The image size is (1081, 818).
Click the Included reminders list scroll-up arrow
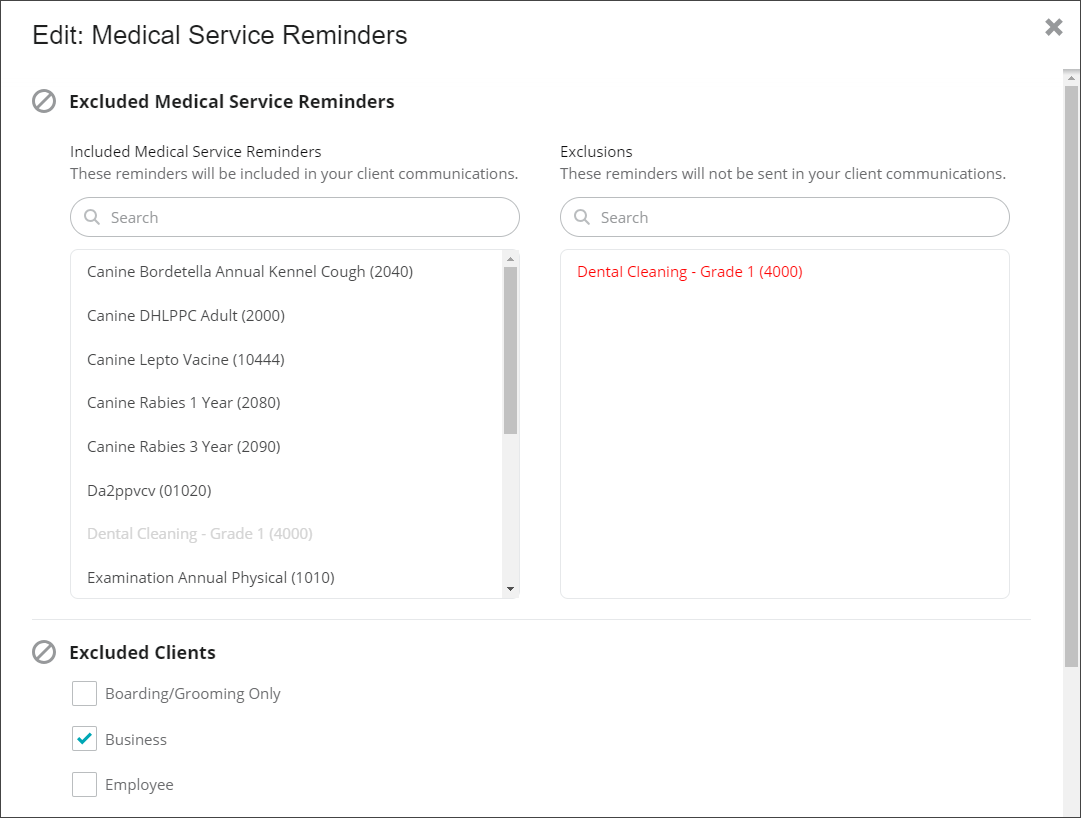510,259
